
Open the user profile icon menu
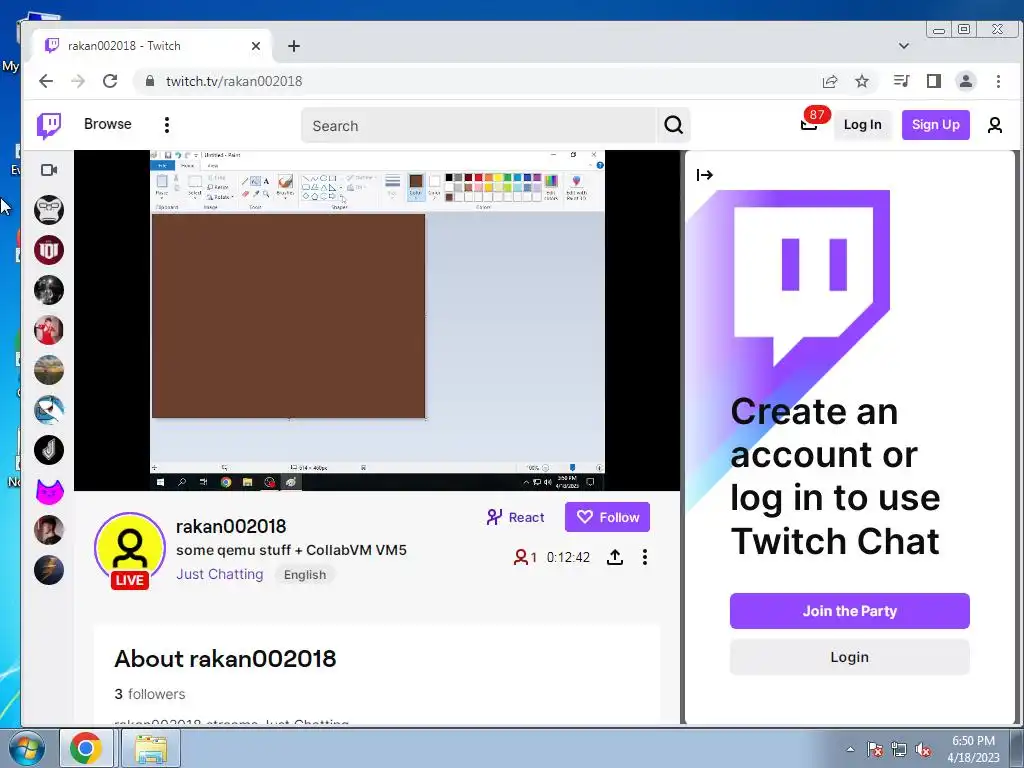[995, 125]
